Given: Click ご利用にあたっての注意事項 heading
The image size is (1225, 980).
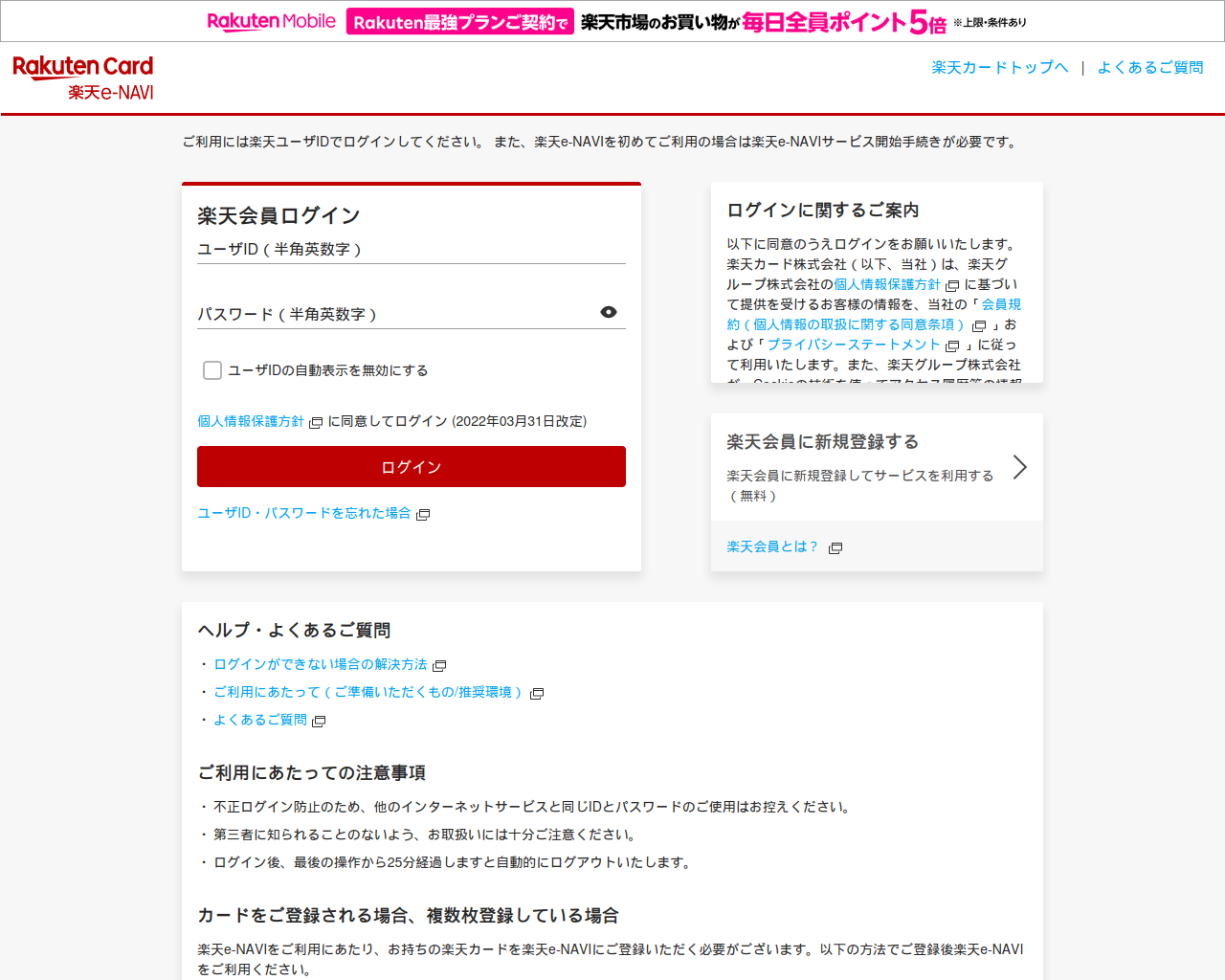Looking at the screenshot, I should point(312,772).
